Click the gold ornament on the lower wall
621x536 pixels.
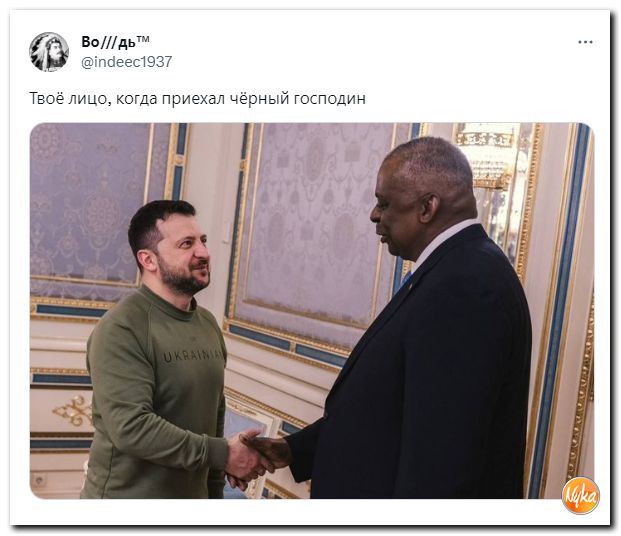tap(74, 411)
